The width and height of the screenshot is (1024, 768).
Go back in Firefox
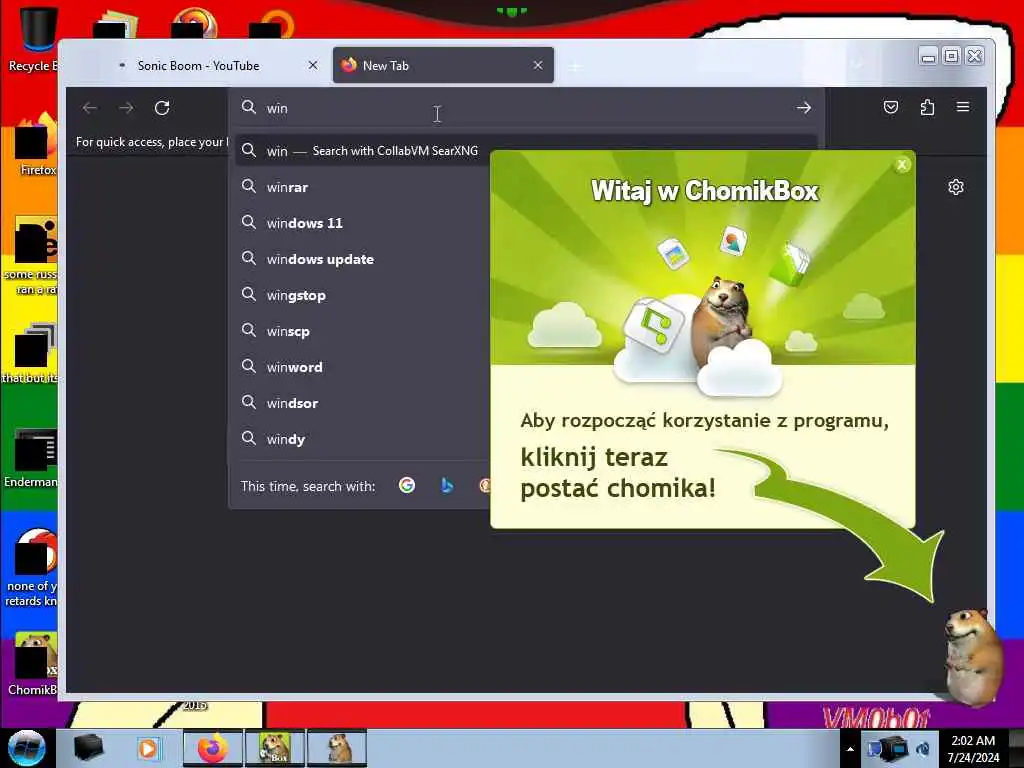[x=90, y=108]
